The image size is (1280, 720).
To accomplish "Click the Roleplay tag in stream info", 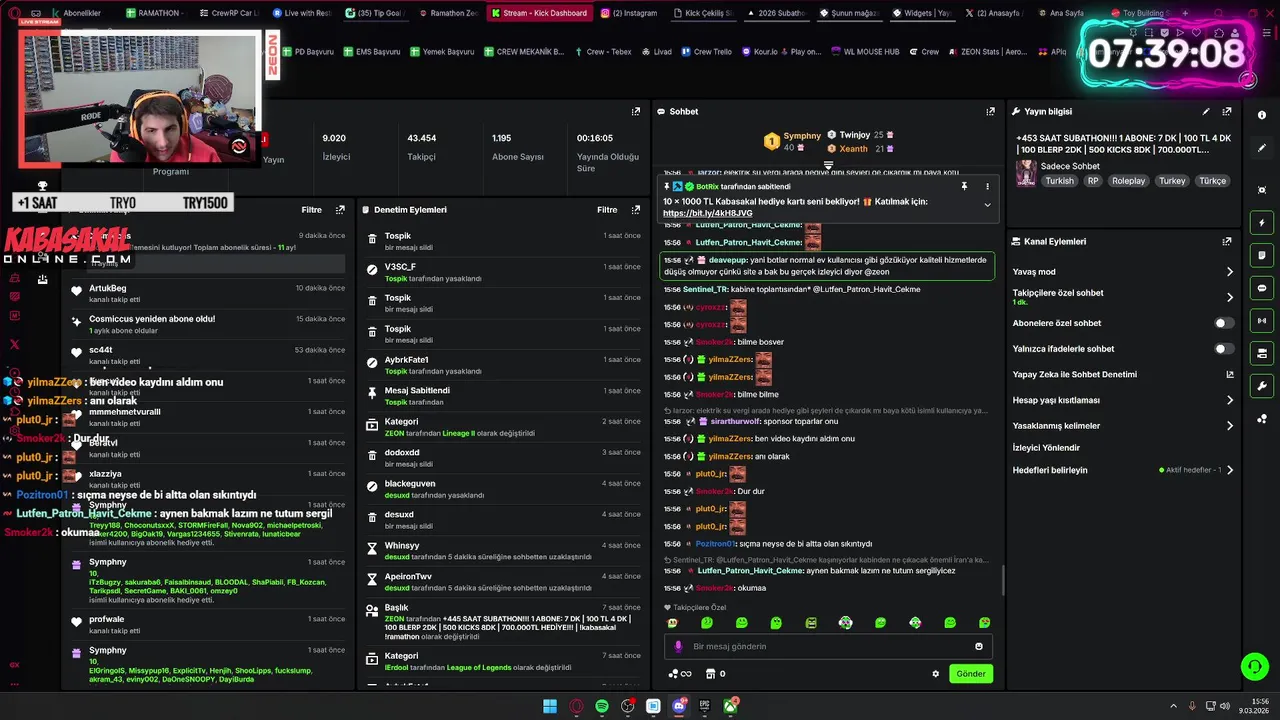I will point(1129,181).
